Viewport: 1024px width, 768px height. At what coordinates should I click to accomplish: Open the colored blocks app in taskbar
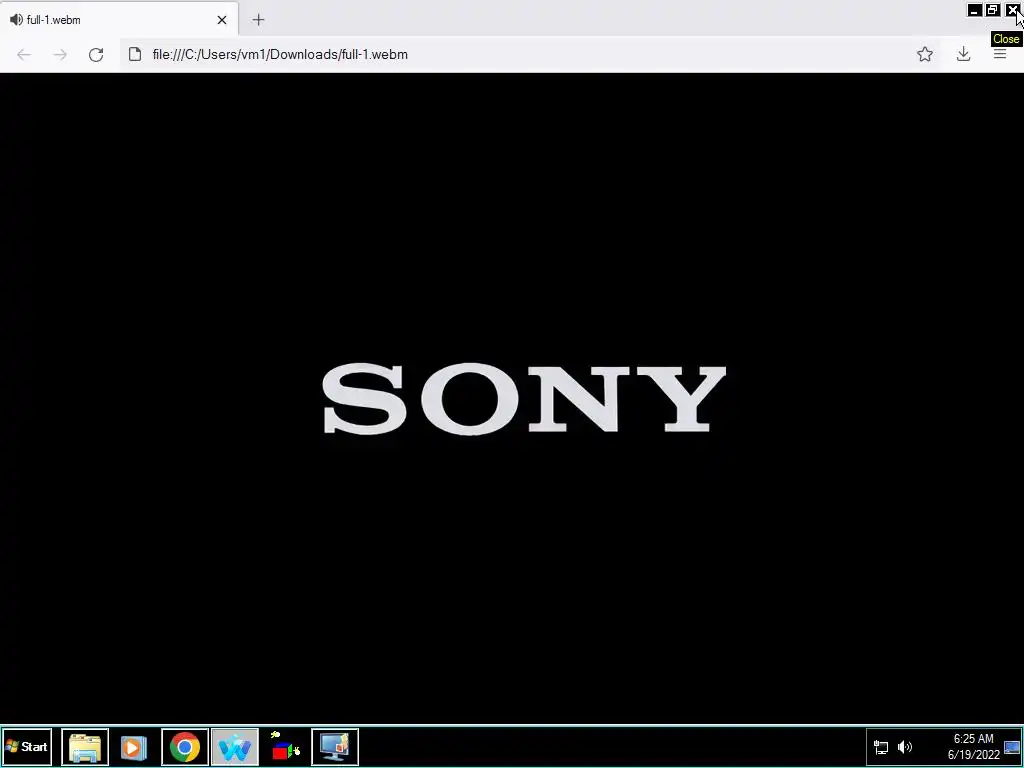coord(285,746)
